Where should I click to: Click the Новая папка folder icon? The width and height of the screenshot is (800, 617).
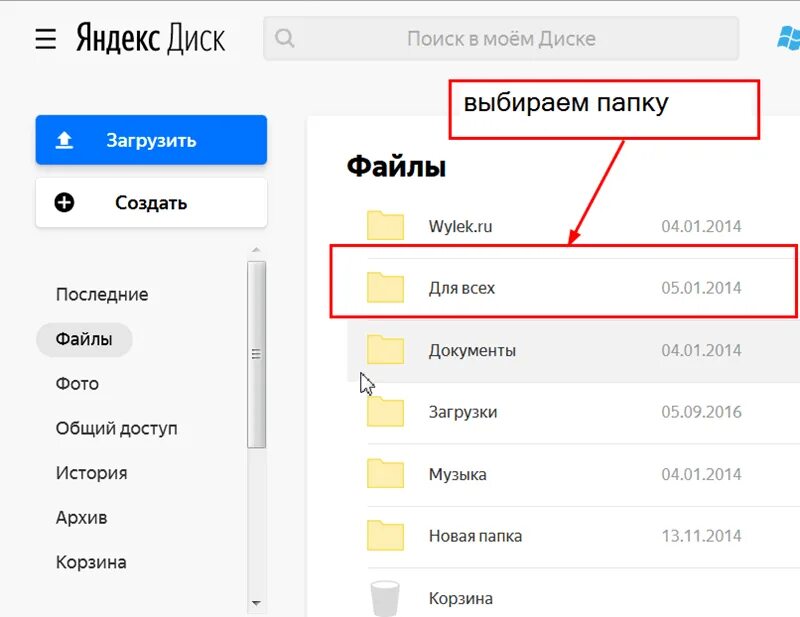pyautogui.click(x=385, y=535)
